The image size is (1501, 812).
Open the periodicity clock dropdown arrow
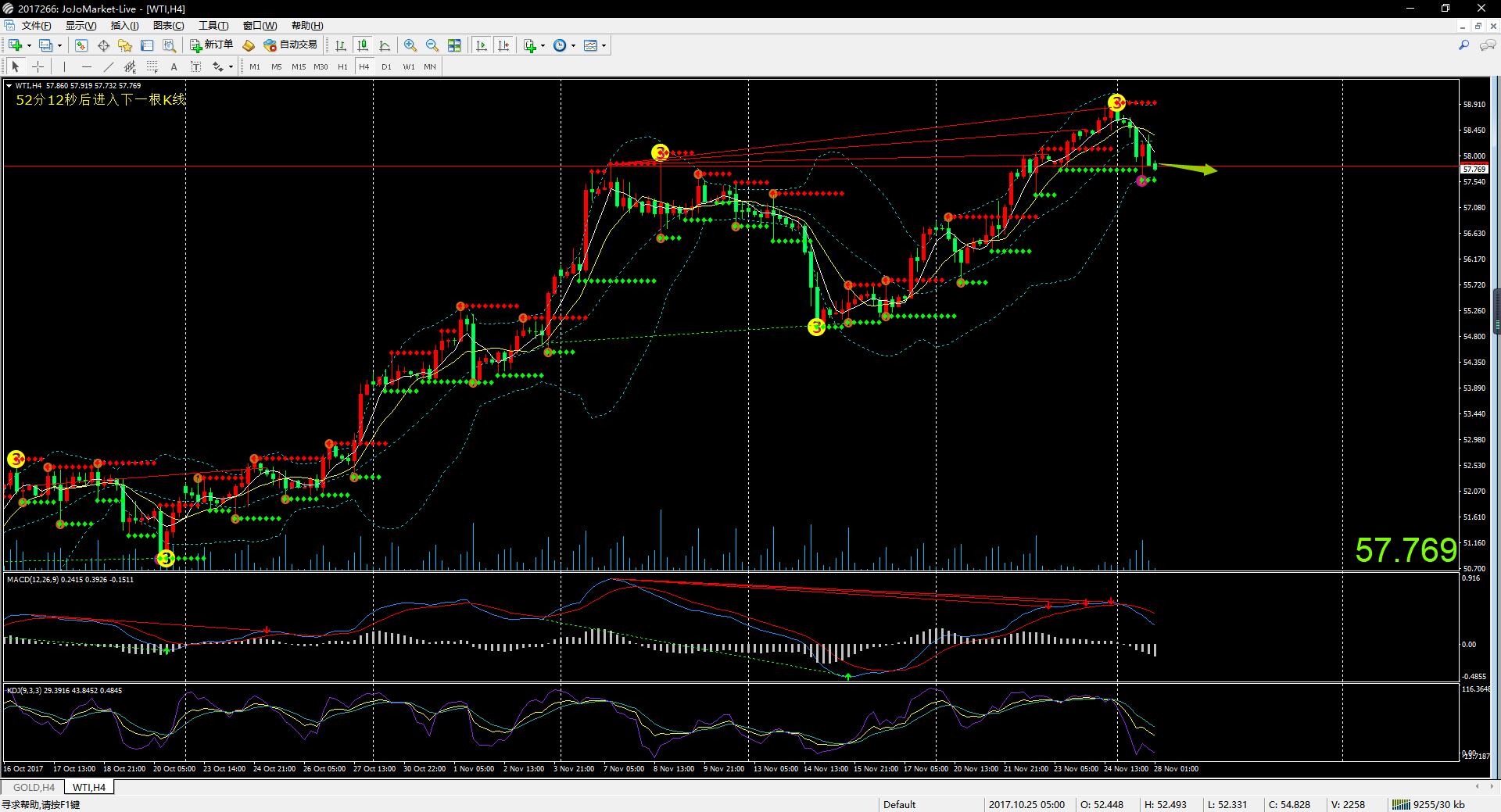click(573, 46)
